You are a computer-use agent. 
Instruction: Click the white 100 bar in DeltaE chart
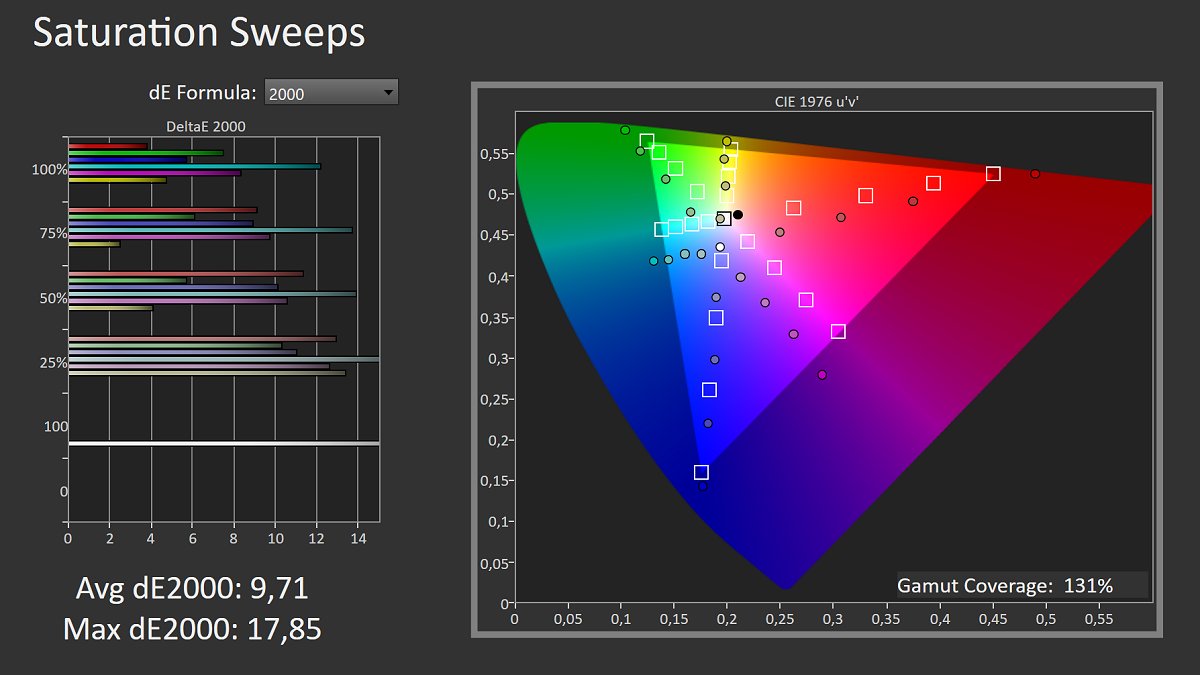tap(224, 443)
